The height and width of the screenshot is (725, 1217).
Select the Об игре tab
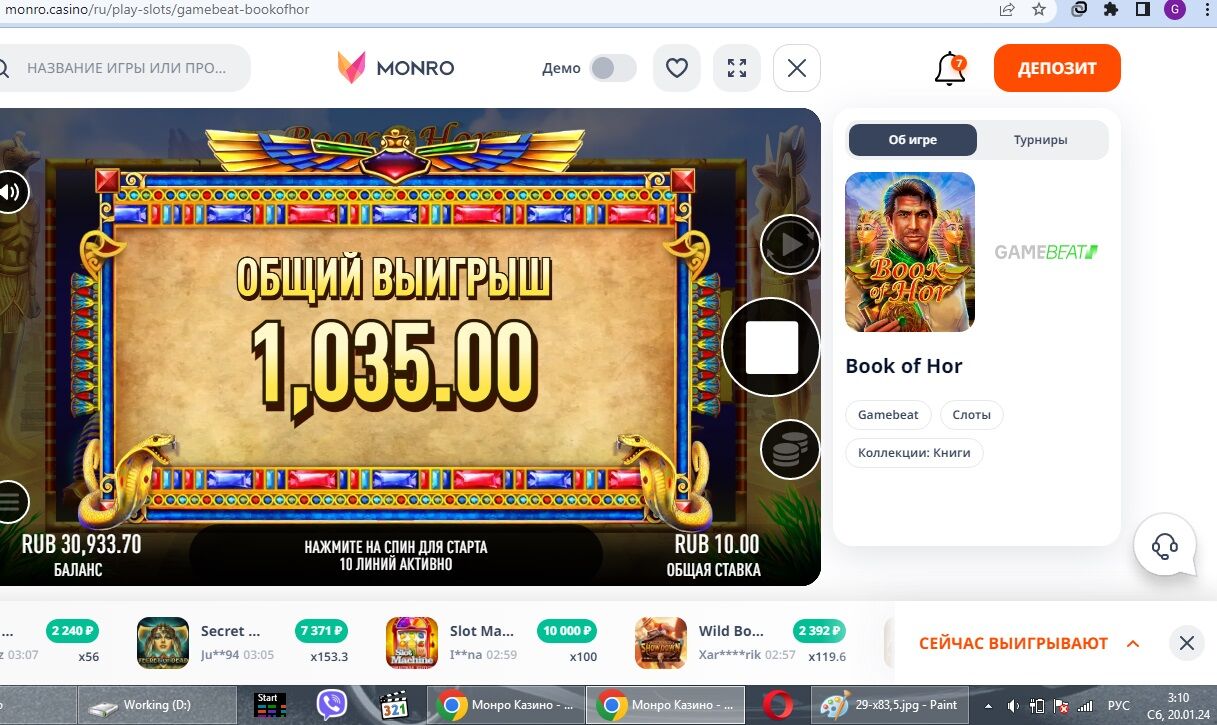tap(913, 140)
